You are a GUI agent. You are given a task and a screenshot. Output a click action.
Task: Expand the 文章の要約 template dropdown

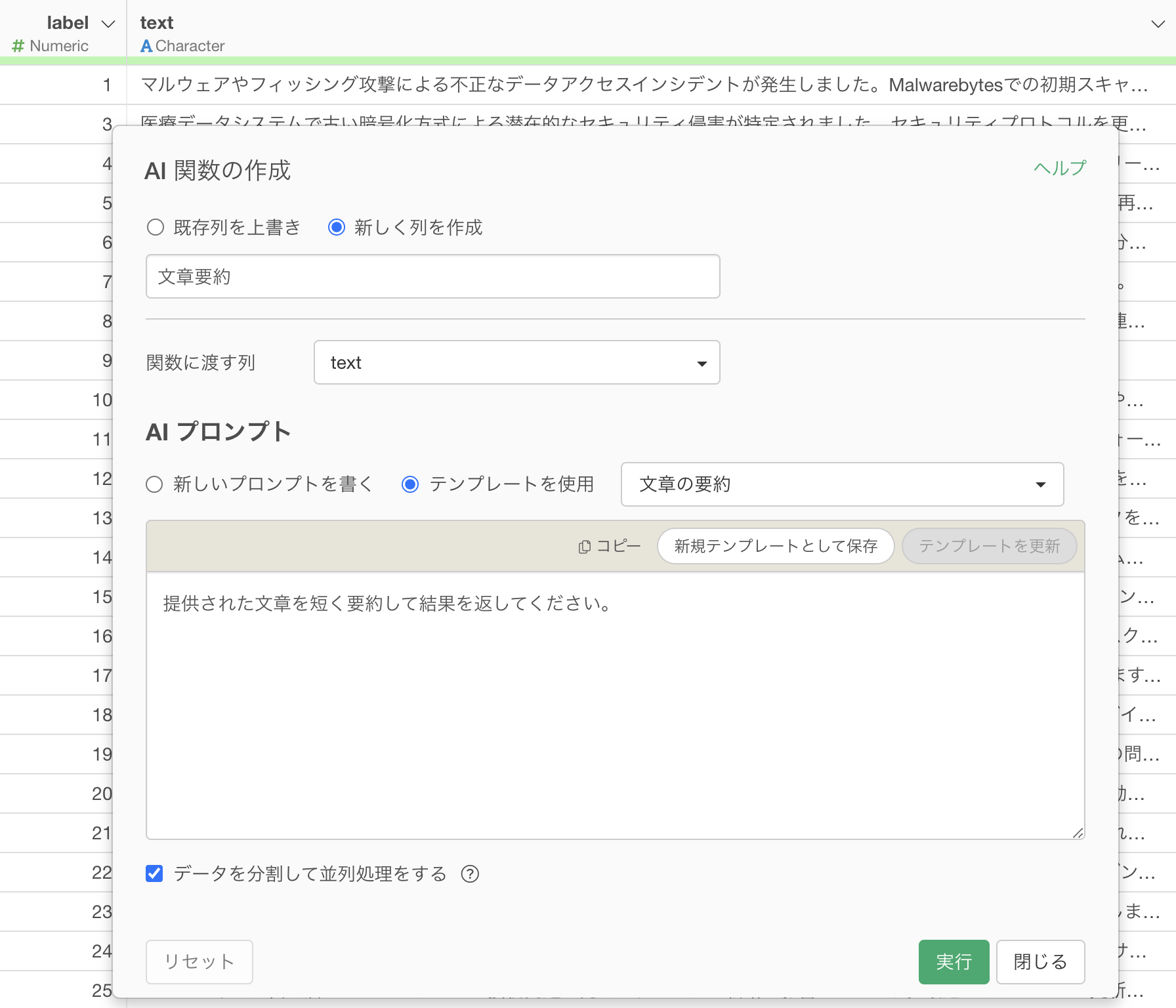tap(841, 484)
